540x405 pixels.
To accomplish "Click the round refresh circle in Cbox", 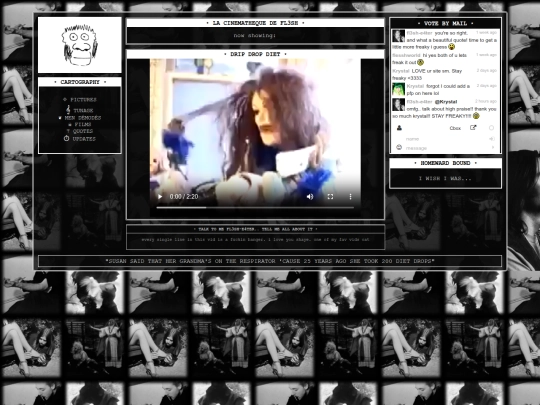I will (x=491, y=128).
